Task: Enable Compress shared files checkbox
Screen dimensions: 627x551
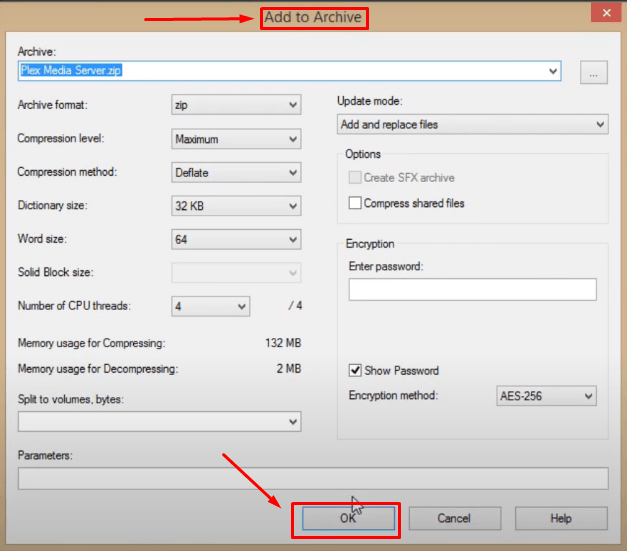Action: pos(355,203)
